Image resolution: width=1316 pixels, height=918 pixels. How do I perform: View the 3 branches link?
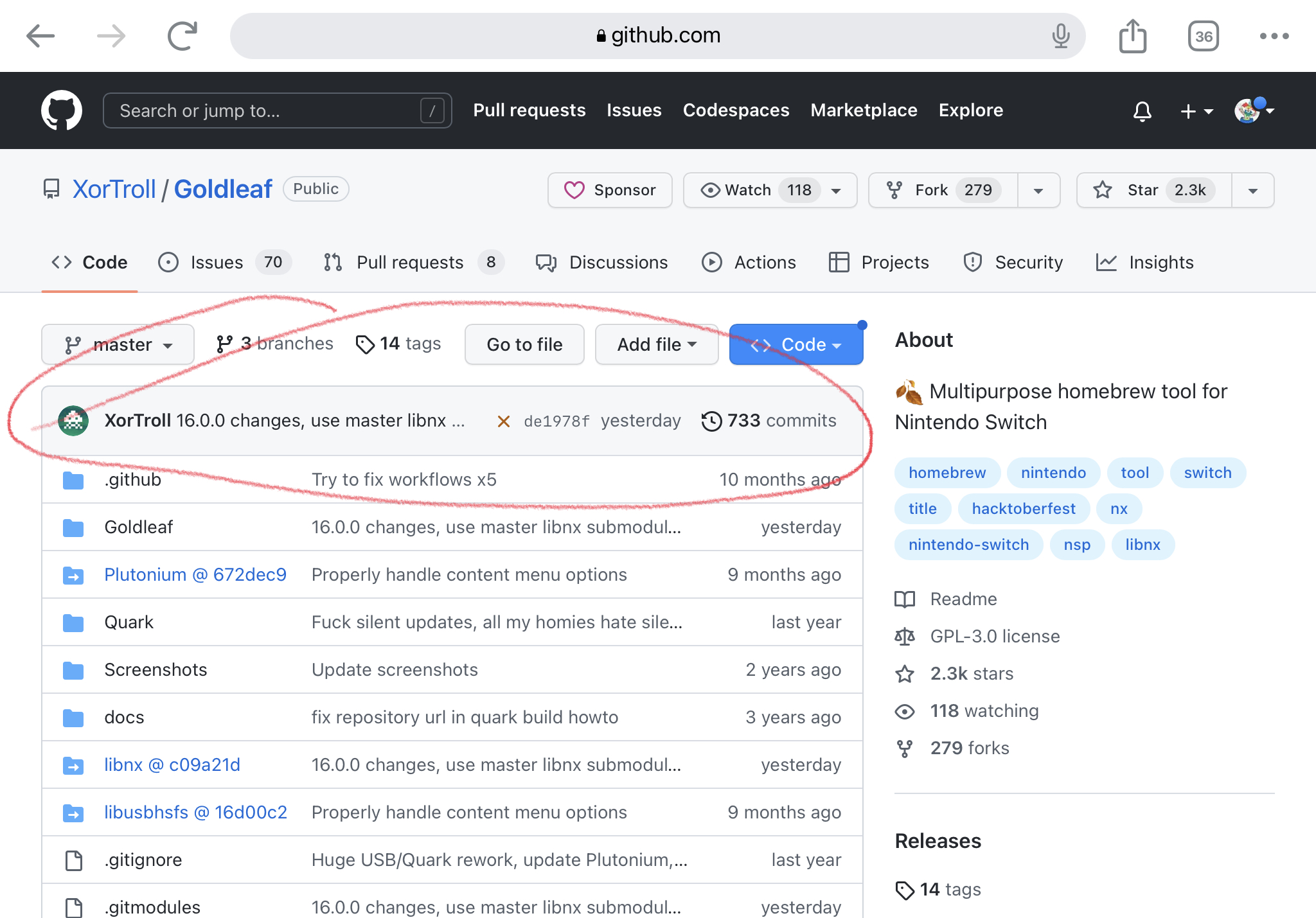tap(275, 344)
